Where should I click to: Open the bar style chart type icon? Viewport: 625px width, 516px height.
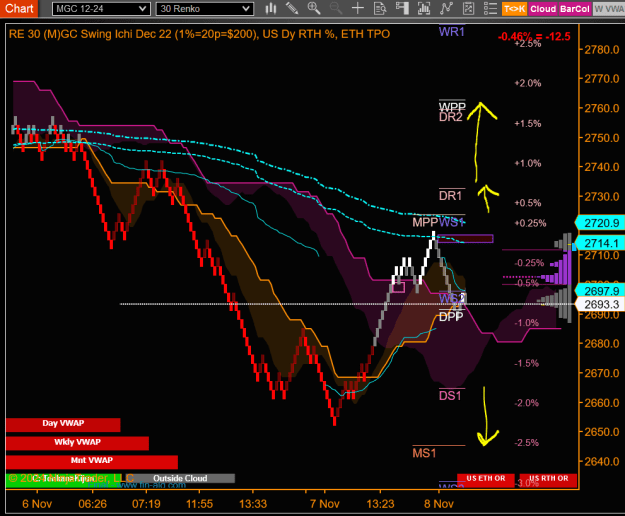pos(271,8)
